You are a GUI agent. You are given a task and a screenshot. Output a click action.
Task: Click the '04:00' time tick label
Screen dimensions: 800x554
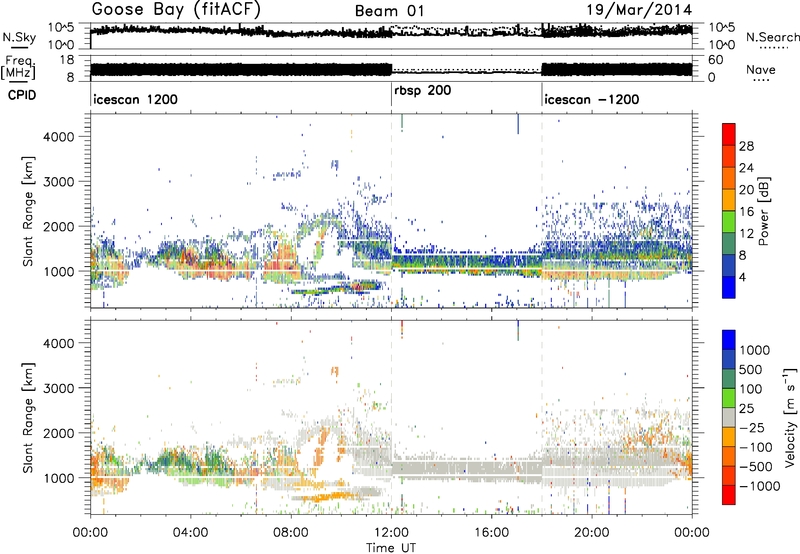point(190,533)
